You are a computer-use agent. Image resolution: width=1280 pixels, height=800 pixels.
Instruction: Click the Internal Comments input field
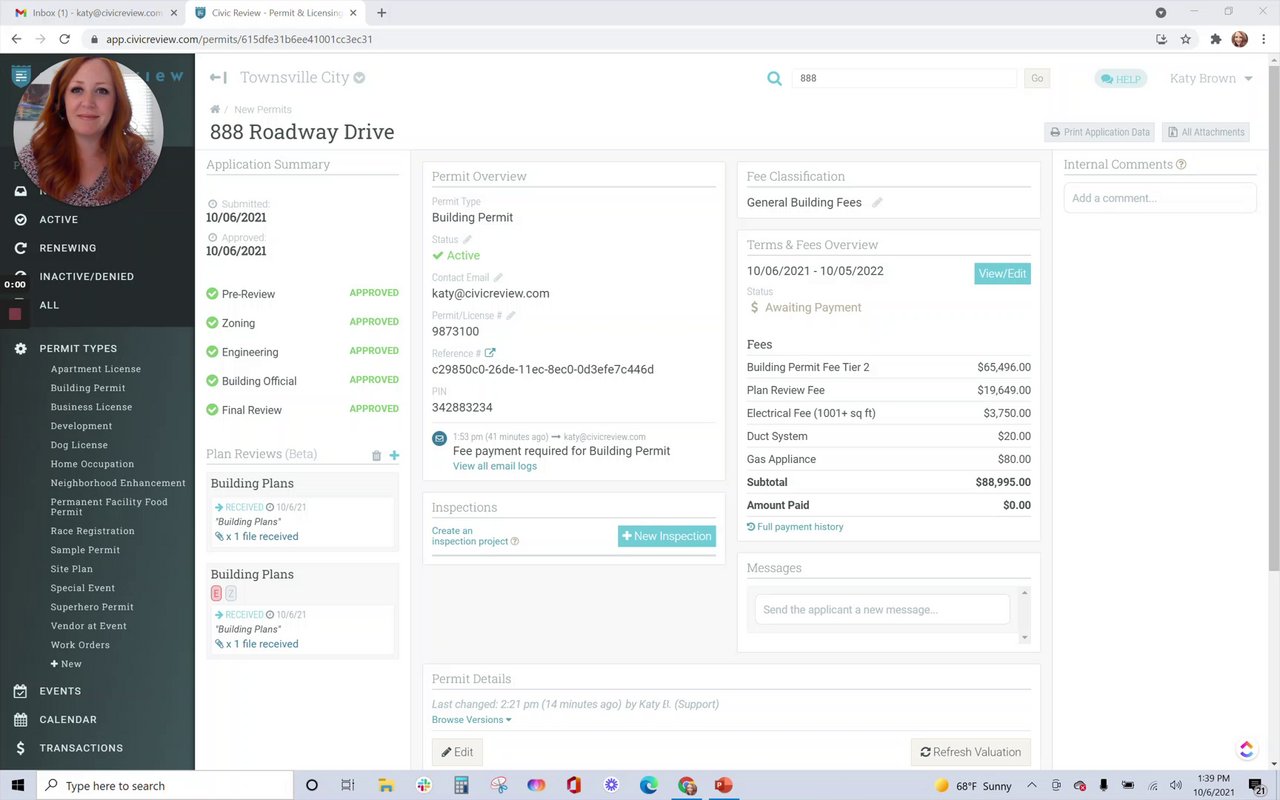click(x=1160, y=198)
